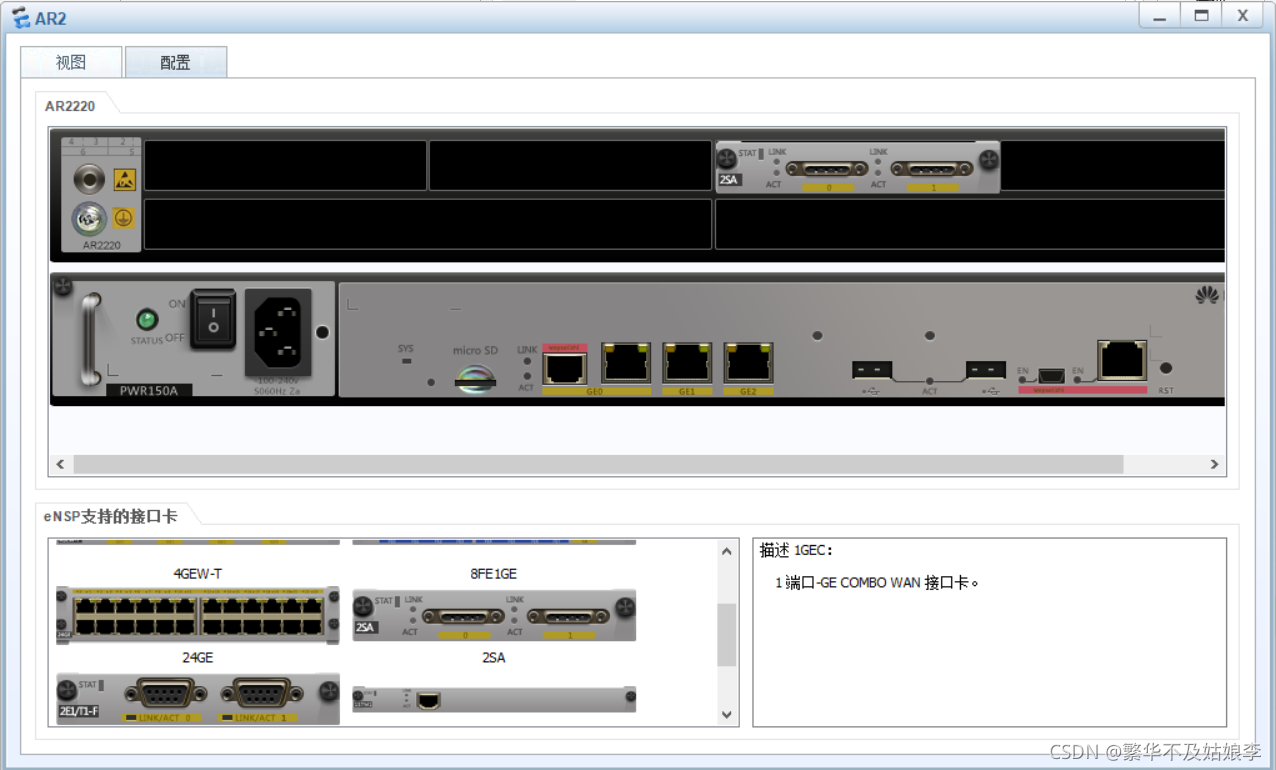The height and width of the screenshot is (770, 1276).
Task: Click the AR2 application icon in the title bar
Action: (x=20, y=17)
